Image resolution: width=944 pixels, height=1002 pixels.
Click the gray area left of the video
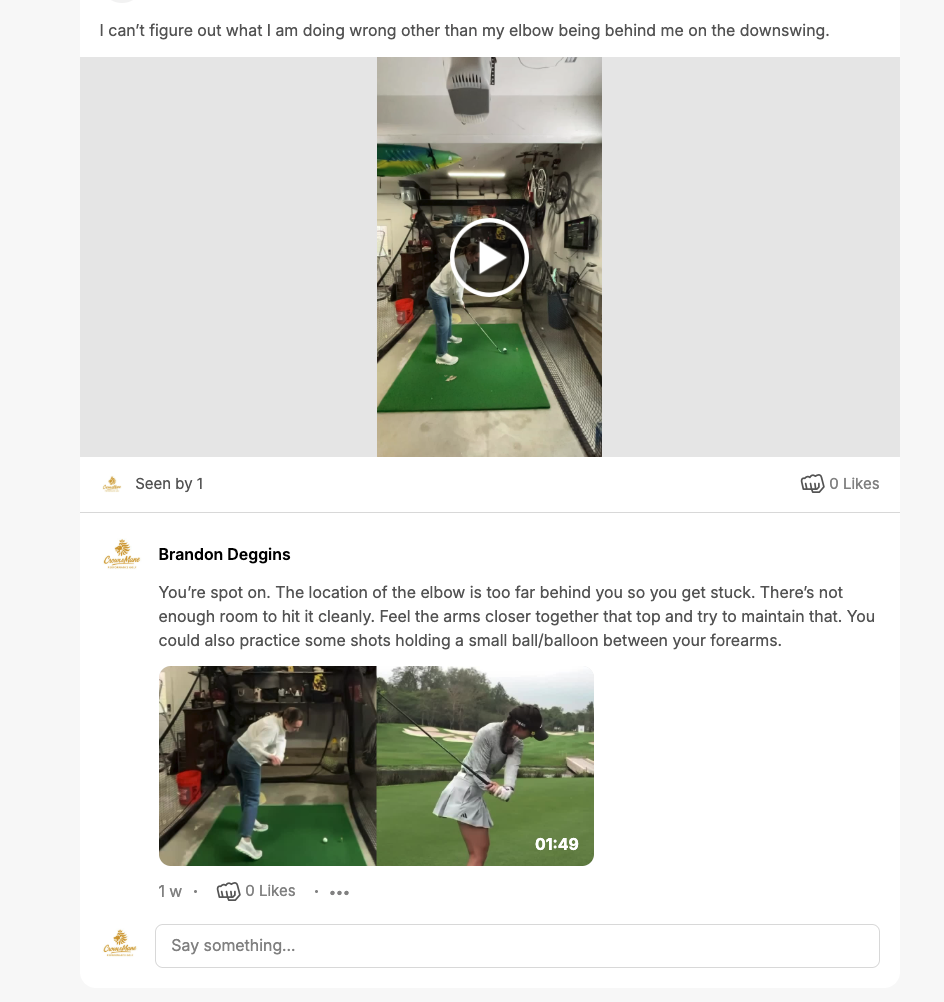[228, 257]
